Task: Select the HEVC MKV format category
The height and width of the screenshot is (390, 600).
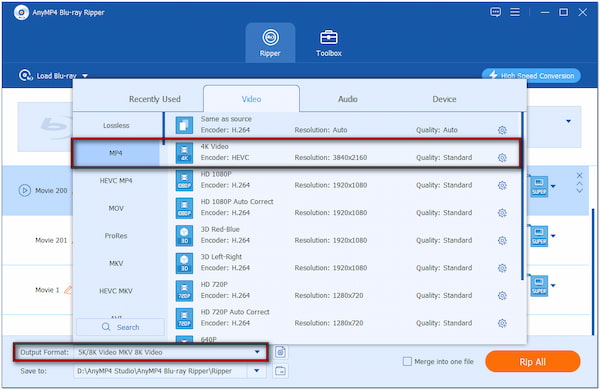Action: 116,291
